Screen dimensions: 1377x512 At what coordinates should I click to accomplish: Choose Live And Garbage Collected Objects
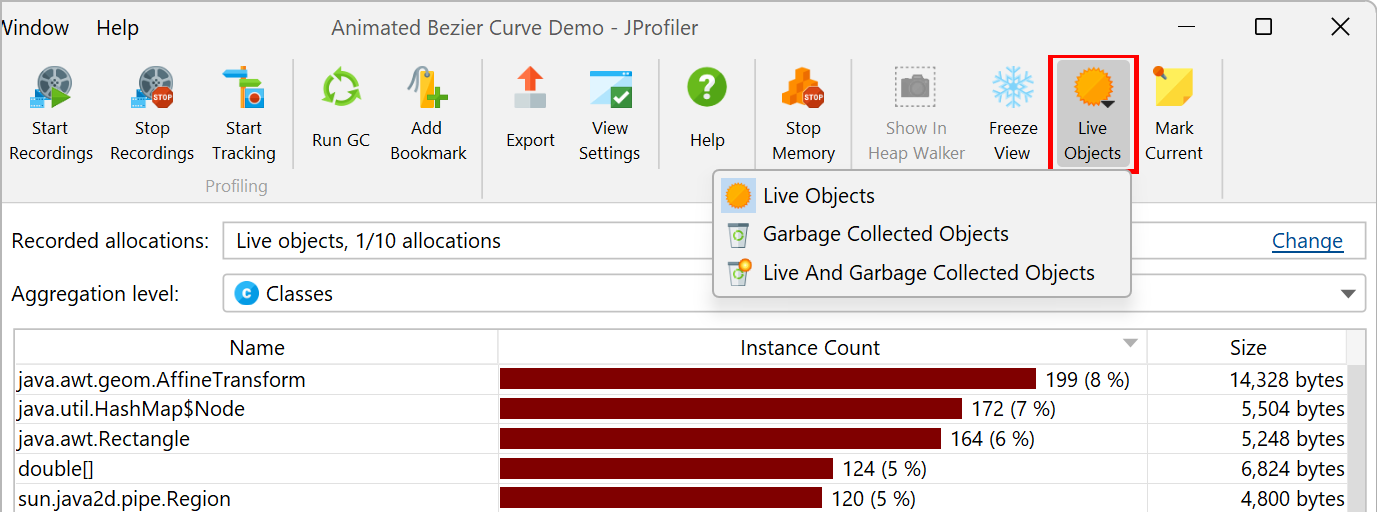[921, 273]
